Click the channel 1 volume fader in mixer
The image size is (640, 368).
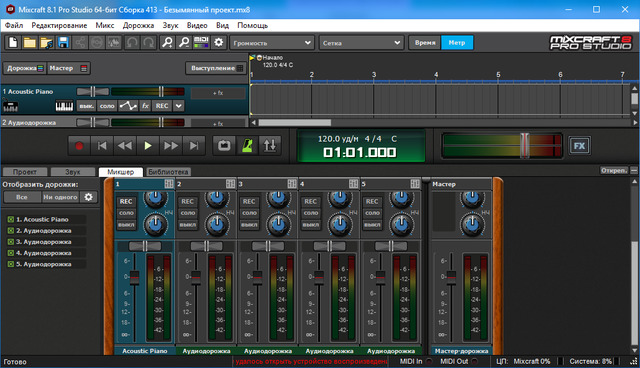tap(134, 277)
